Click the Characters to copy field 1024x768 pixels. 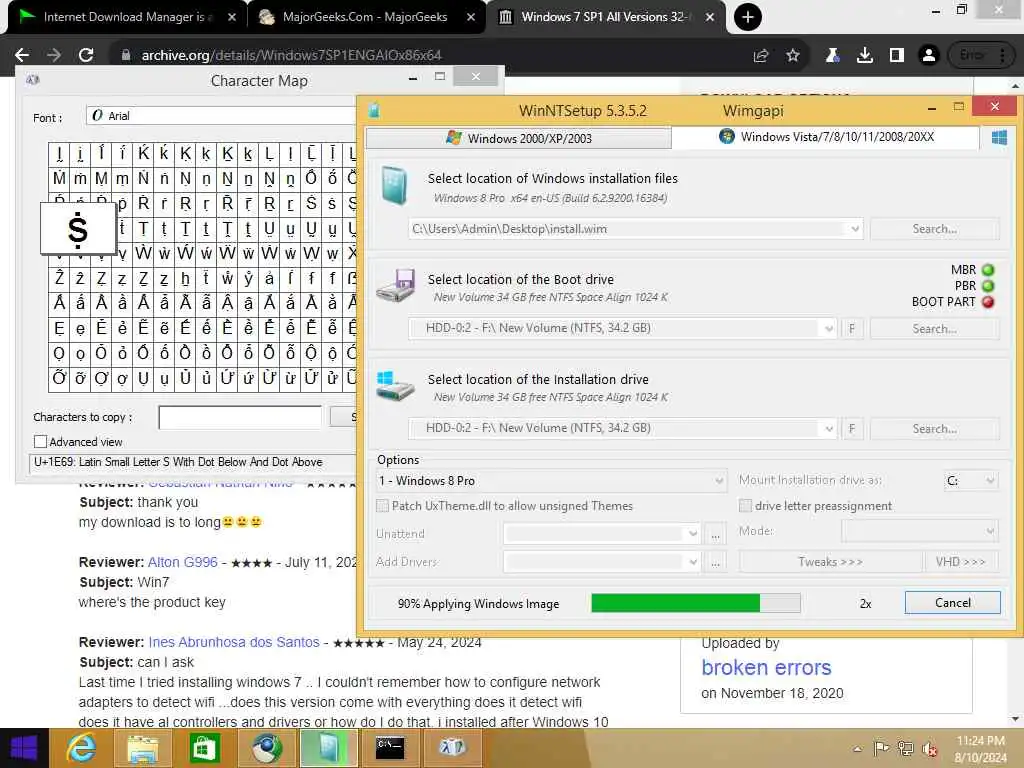[x=240, y=418]
